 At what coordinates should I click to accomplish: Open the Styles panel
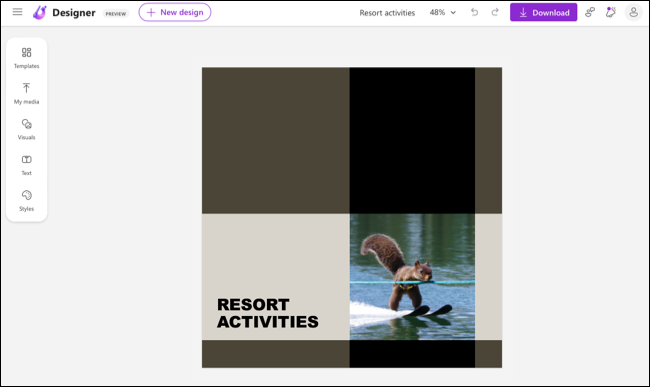click(x=27, y=201)
